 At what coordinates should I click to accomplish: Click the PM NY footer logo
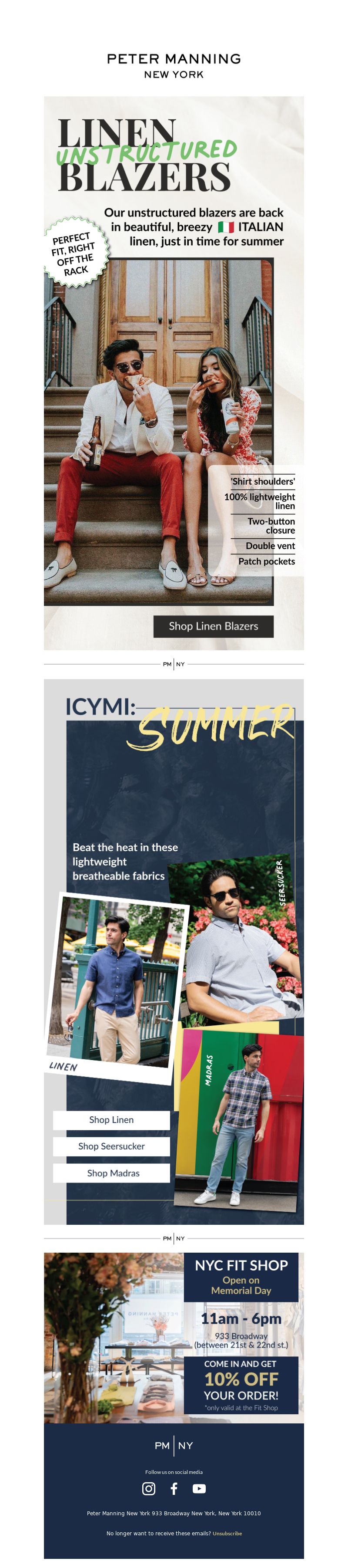coord(174,1446)
